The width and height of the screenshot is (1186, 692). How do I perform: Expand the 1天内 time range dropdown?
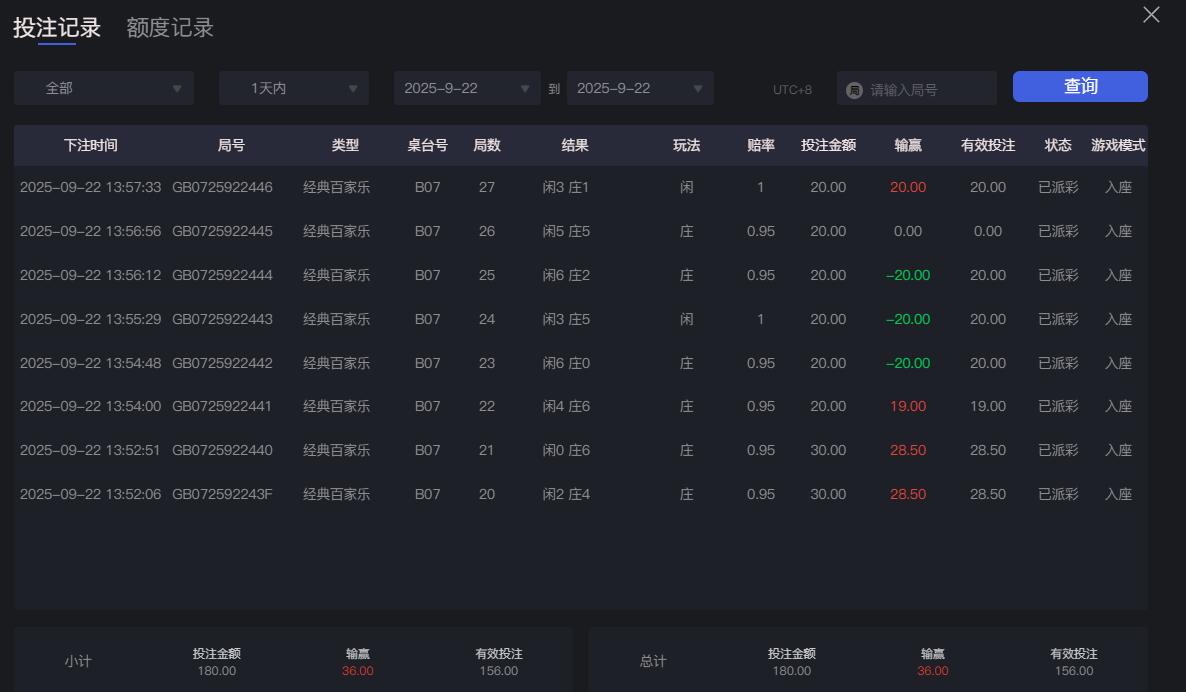coord(293,88)
